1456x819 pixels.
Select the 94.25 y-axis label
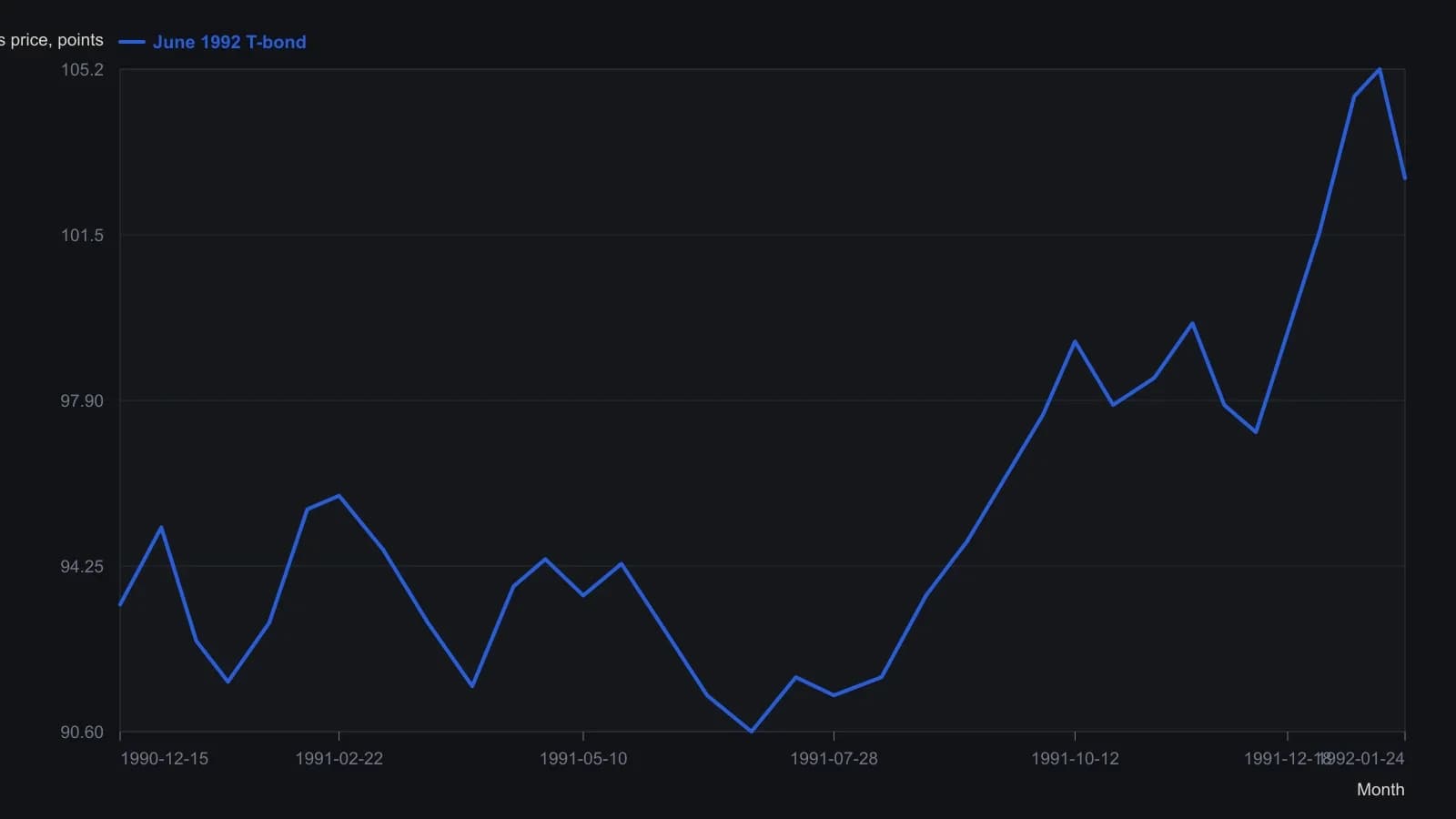point(82,567)
